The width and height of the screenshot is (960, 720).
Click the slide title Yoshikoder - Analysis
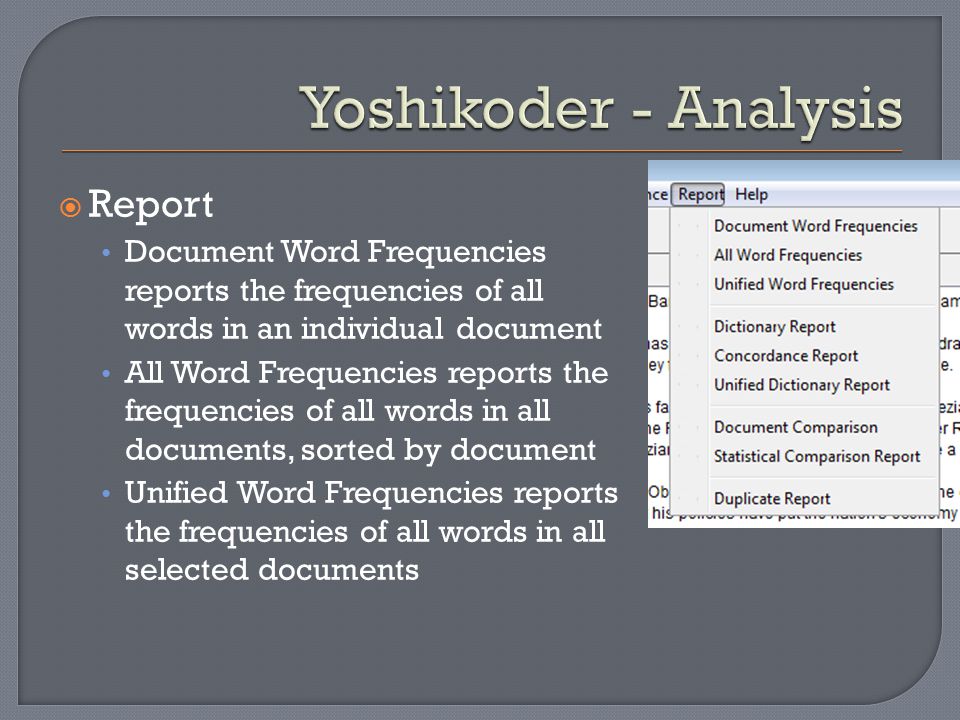coord(601,109)
